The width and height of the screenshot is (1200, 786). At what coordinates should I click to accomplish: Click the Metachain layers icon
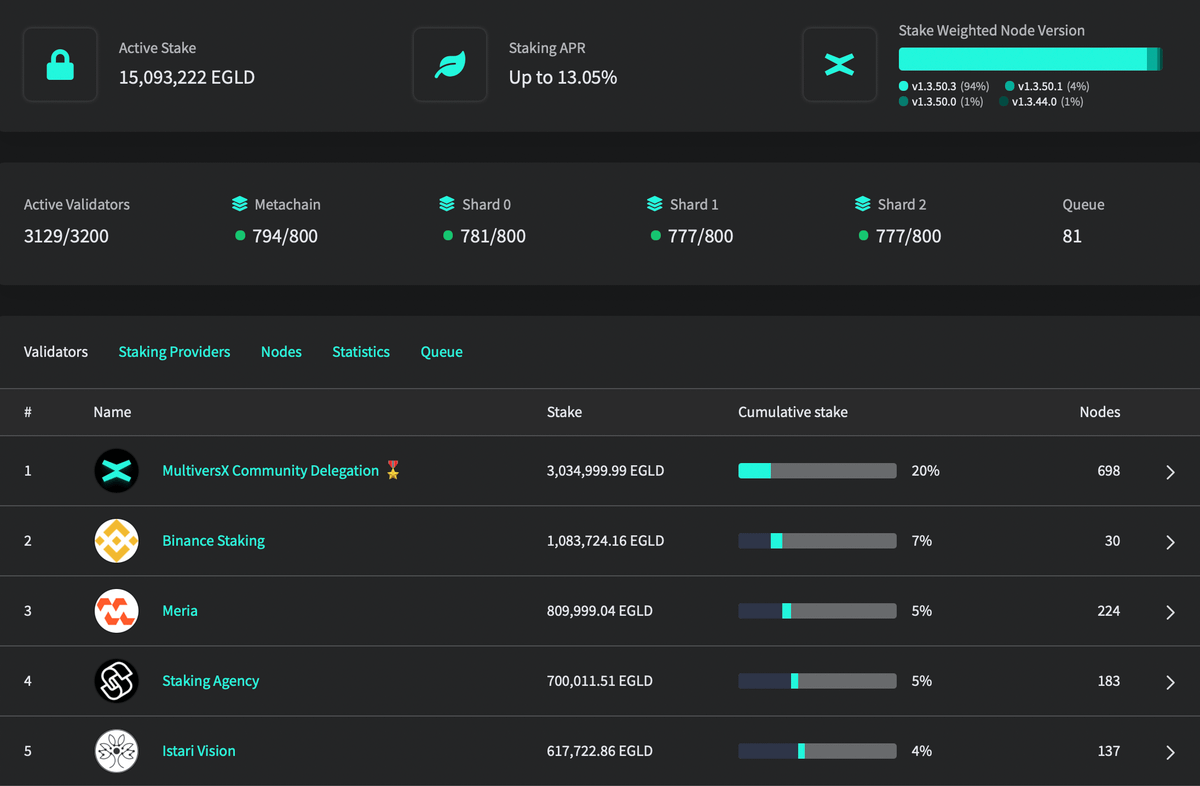point(239,204)
